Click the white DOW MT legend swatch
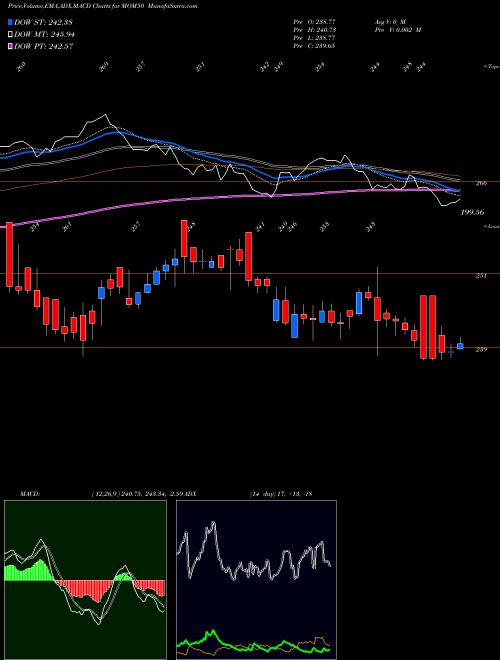Screen dimensions: 500x660 click(10, 34)
